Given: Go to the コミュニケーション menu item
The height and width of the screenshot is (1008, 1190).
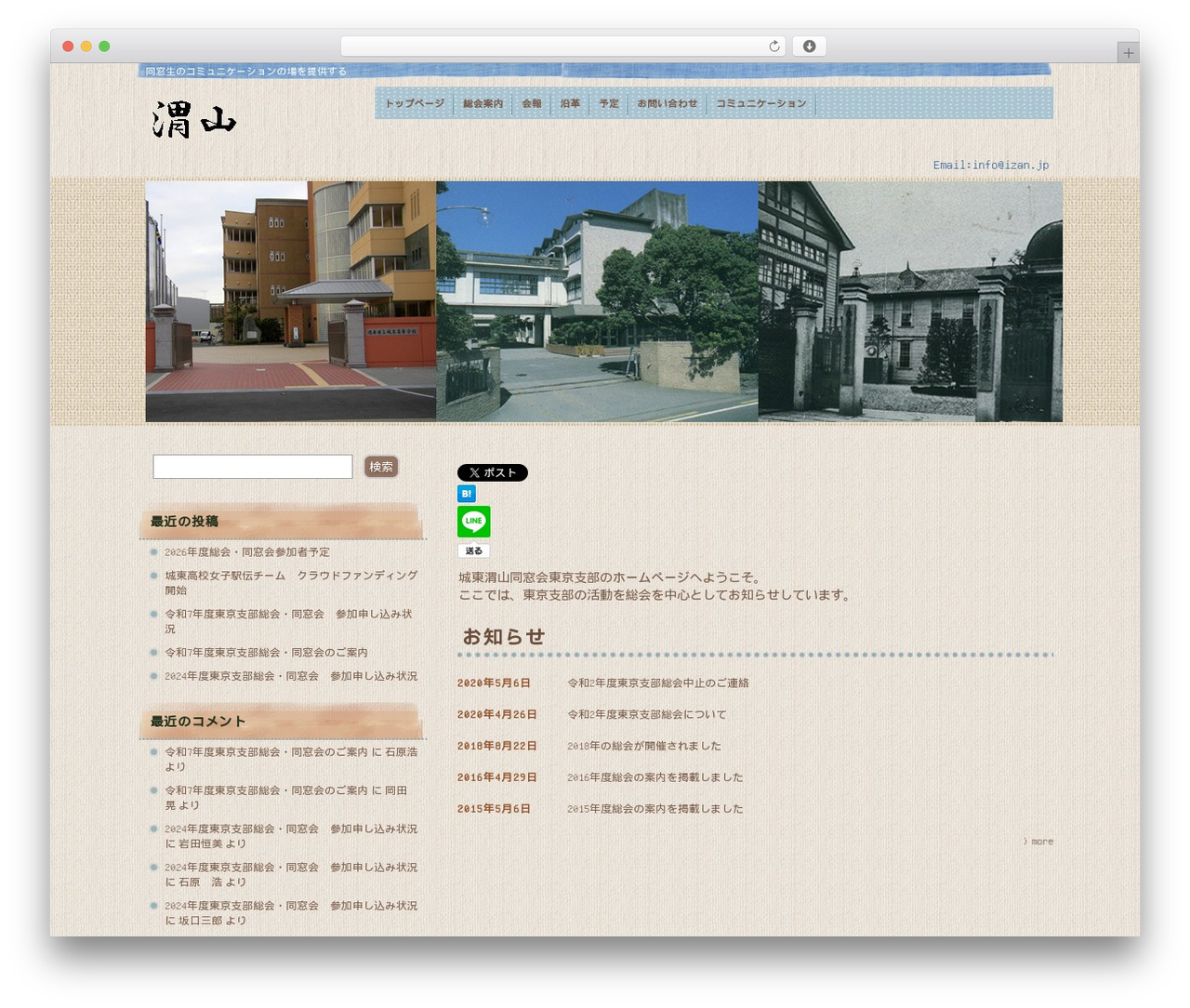Looking at the screenshot, I should (x=761, y=103).
